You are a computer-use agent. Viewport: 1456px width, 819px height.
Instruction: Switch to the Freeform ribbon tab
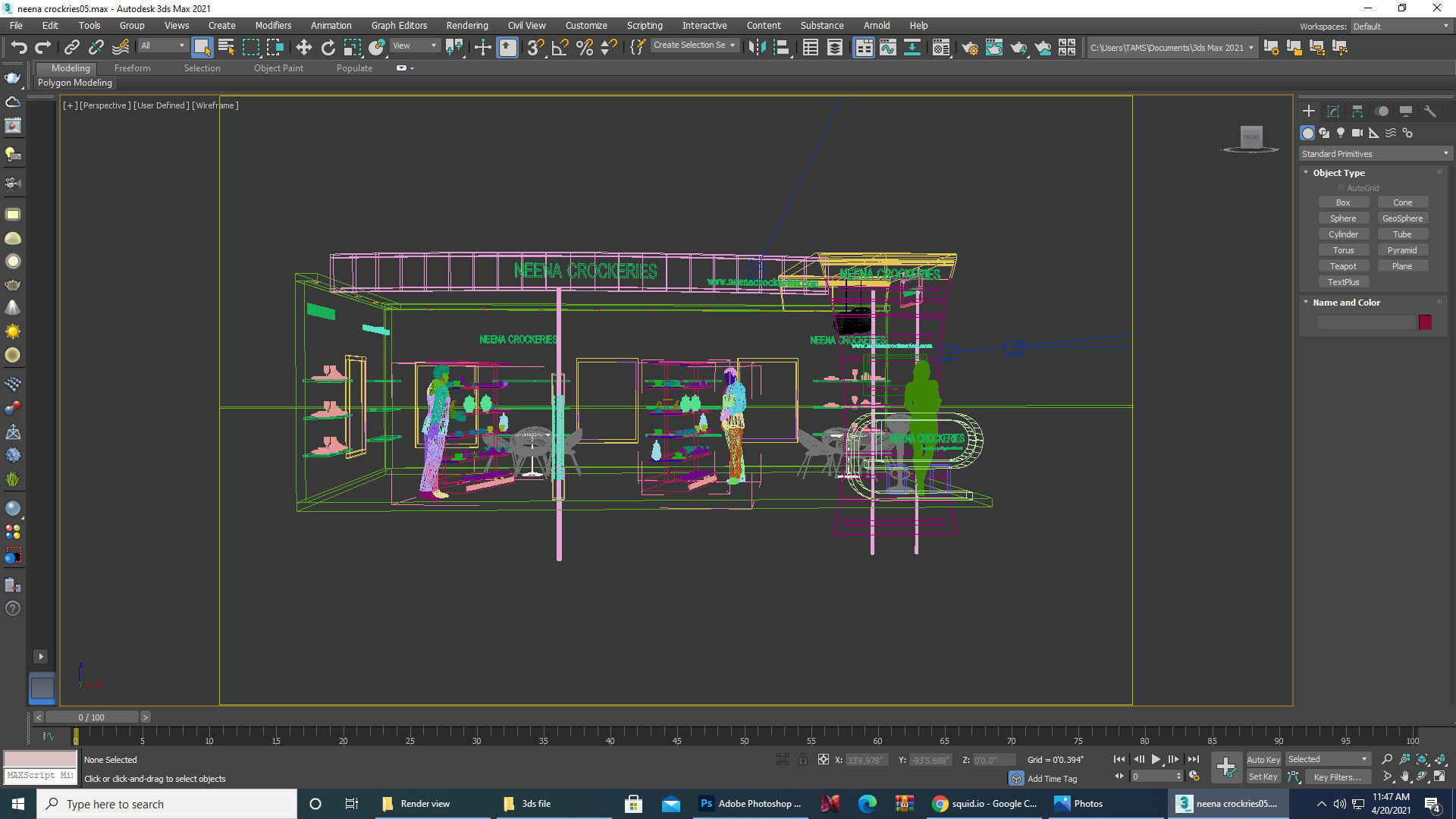coord(133,68)
